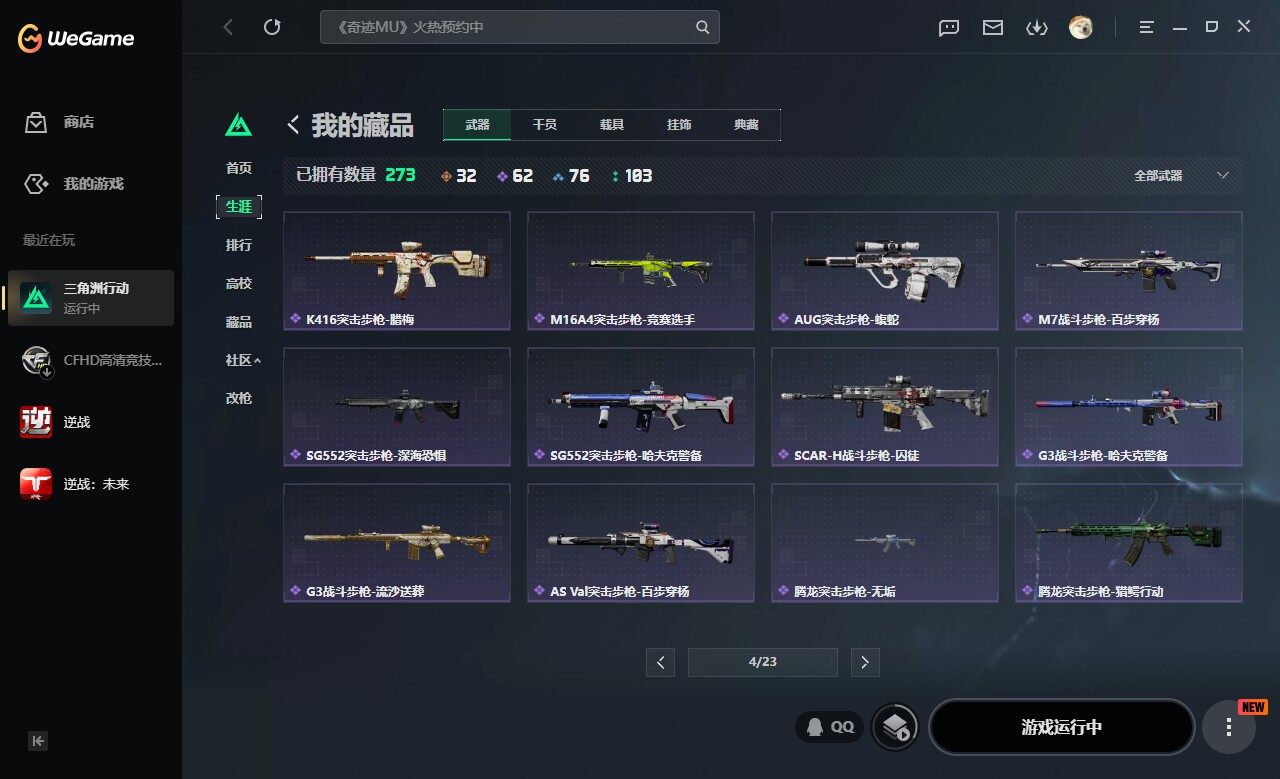Go to next page of weapons

coord(865,662)
